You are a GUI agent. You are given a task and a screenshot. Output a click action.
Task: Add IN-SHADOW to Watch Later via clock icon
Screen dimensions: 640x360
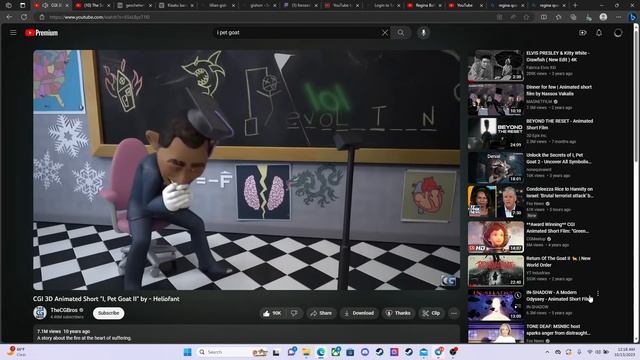click(x=518, y=296)
